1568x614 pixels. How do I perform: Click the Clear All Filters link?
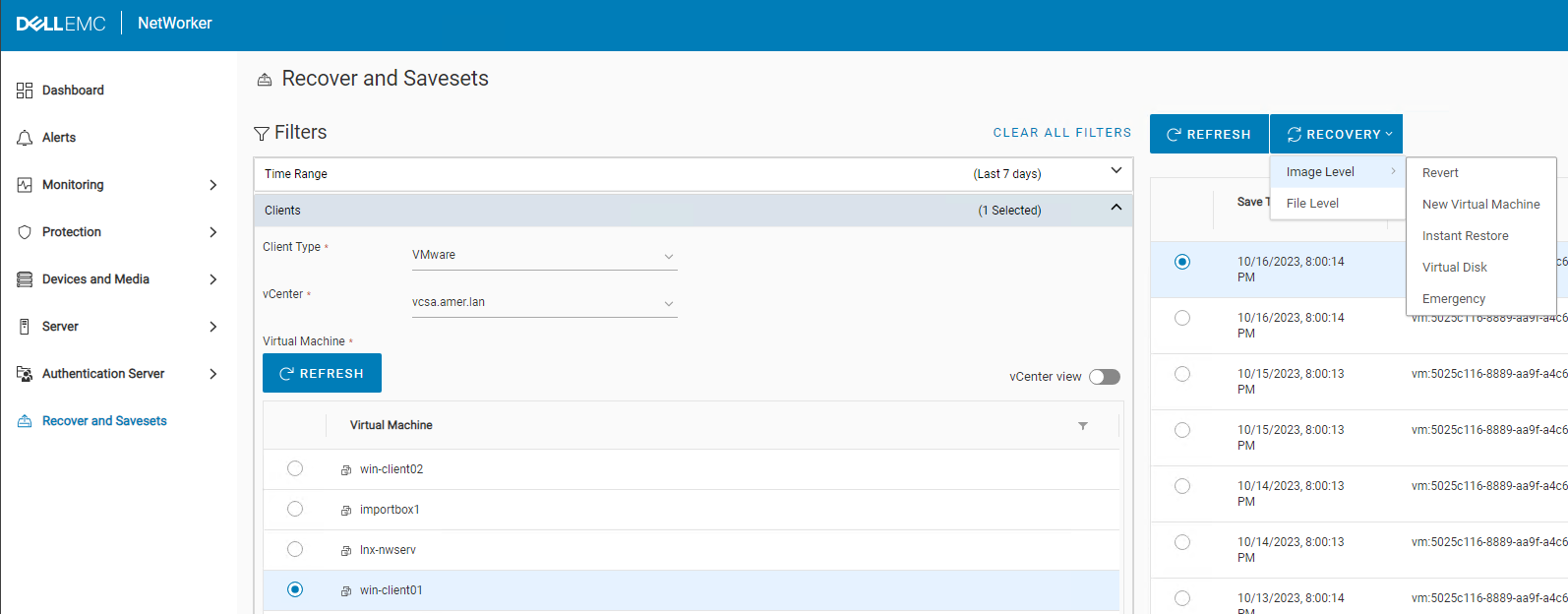(x=1061, y=133)
